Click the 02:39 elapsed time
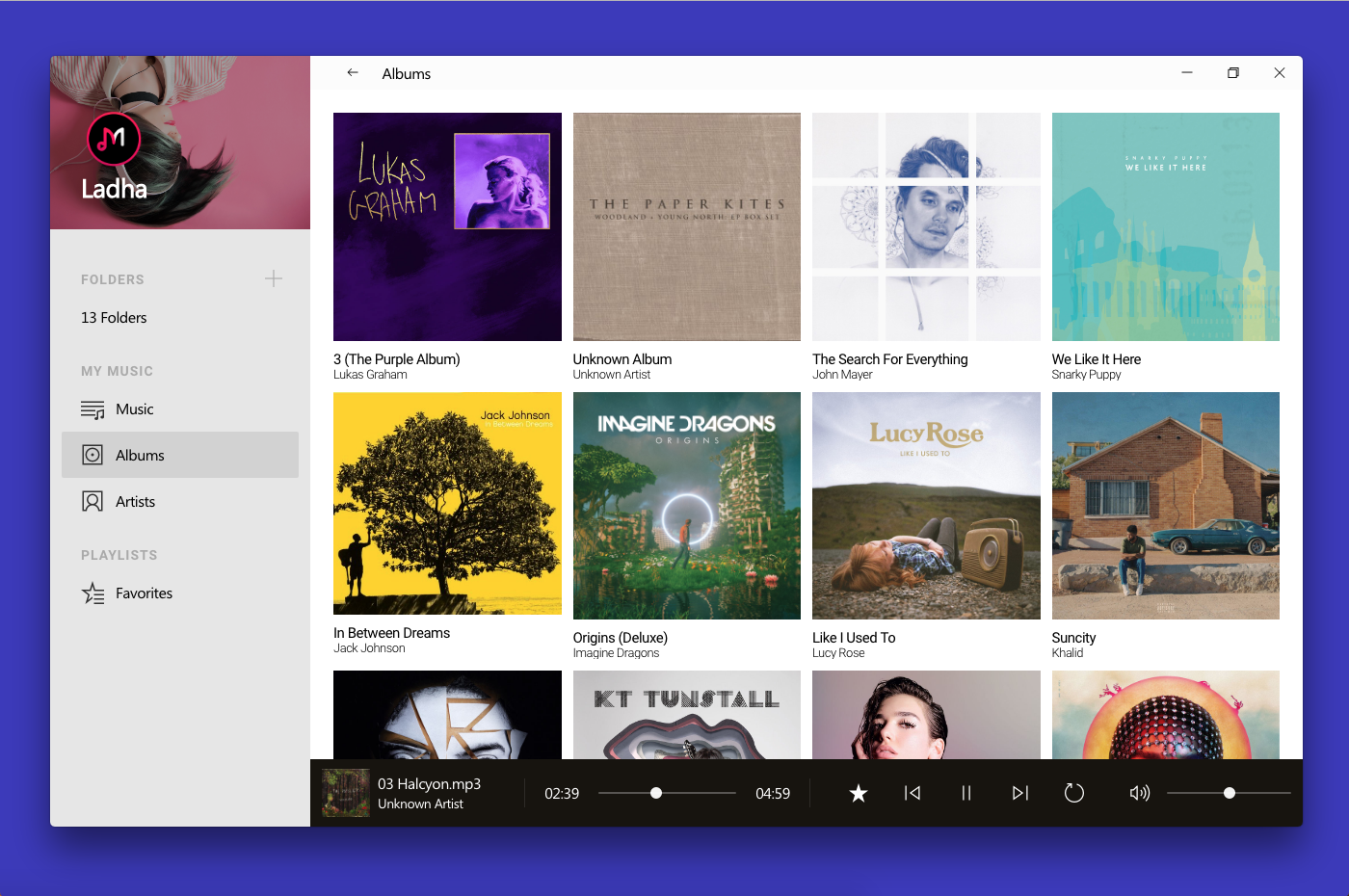The height and width of the screenshot is (896, 1349). coord(562,794)
